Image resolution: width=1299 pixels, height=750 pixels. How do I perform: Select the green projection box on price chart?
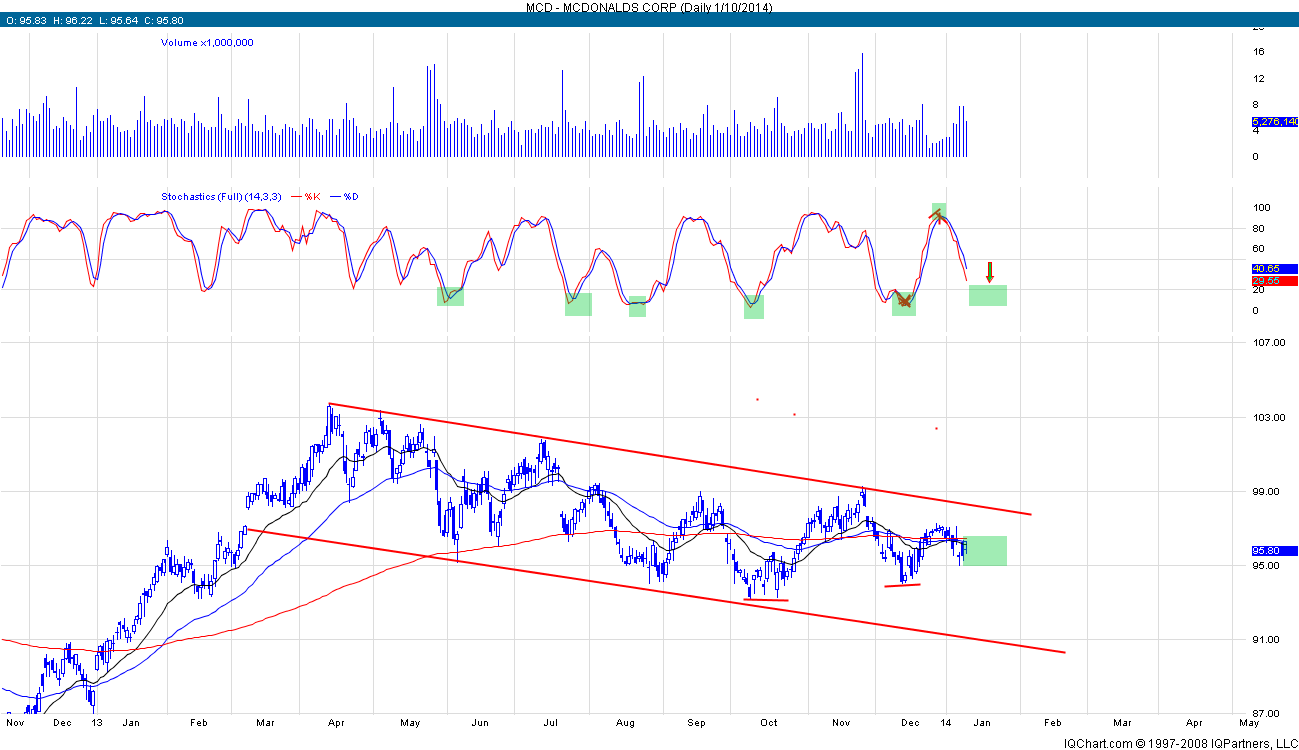coord(985,551)
